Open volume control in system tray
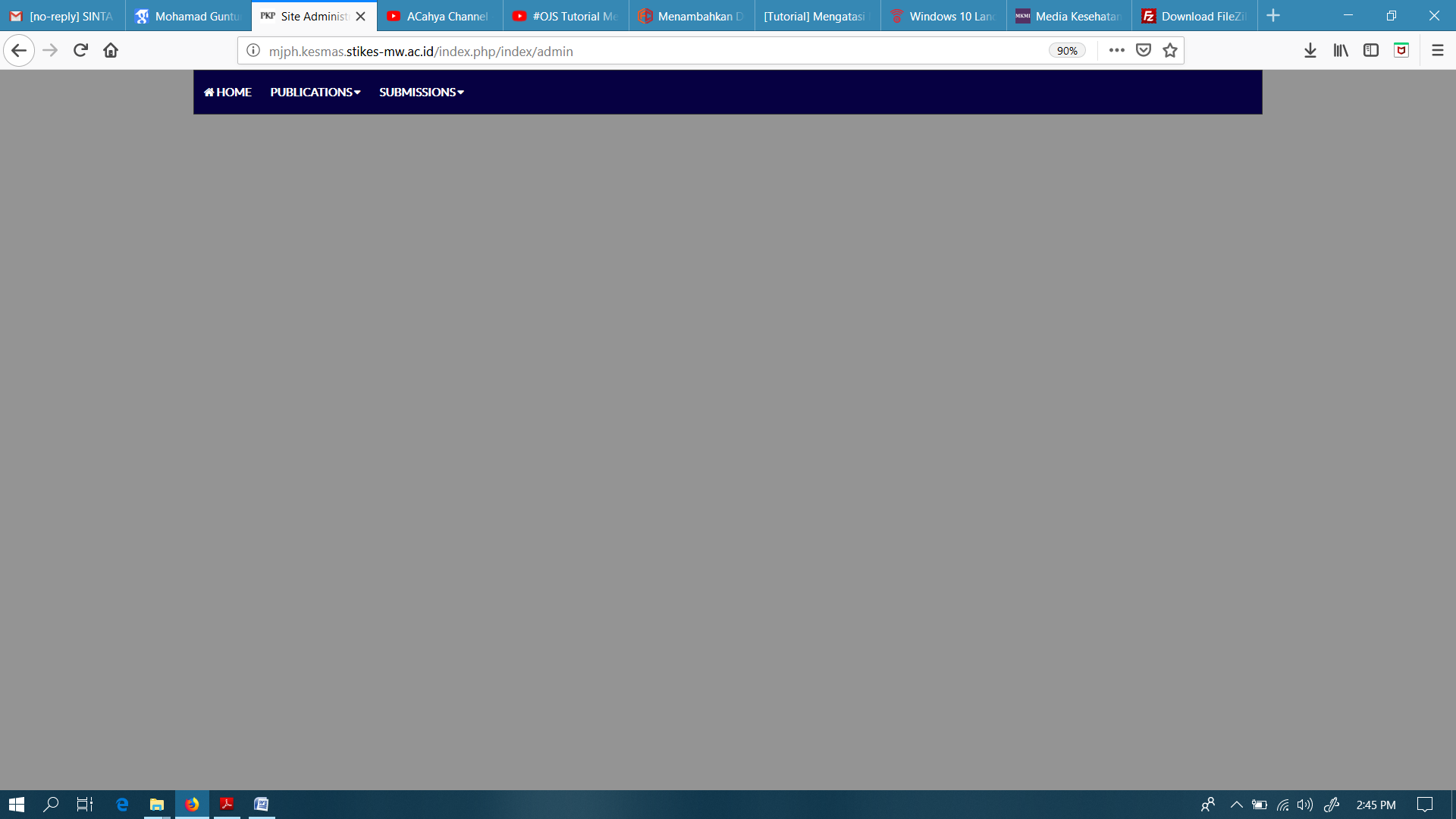This screenshot has width=1456, height=819. (1304, 805)
